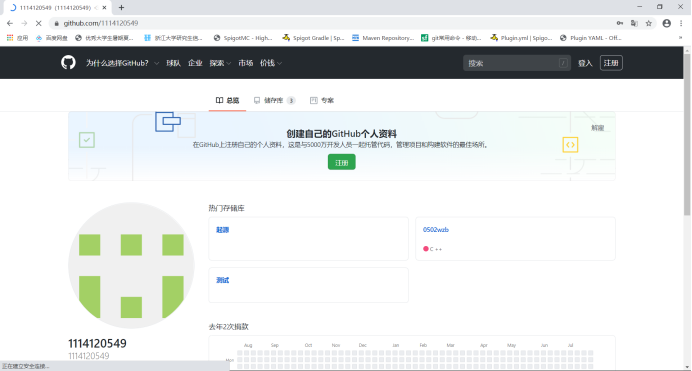The image size is (692, 371).
Task: Select the 储存库 repositories tab
Action: tap(274, 101)
